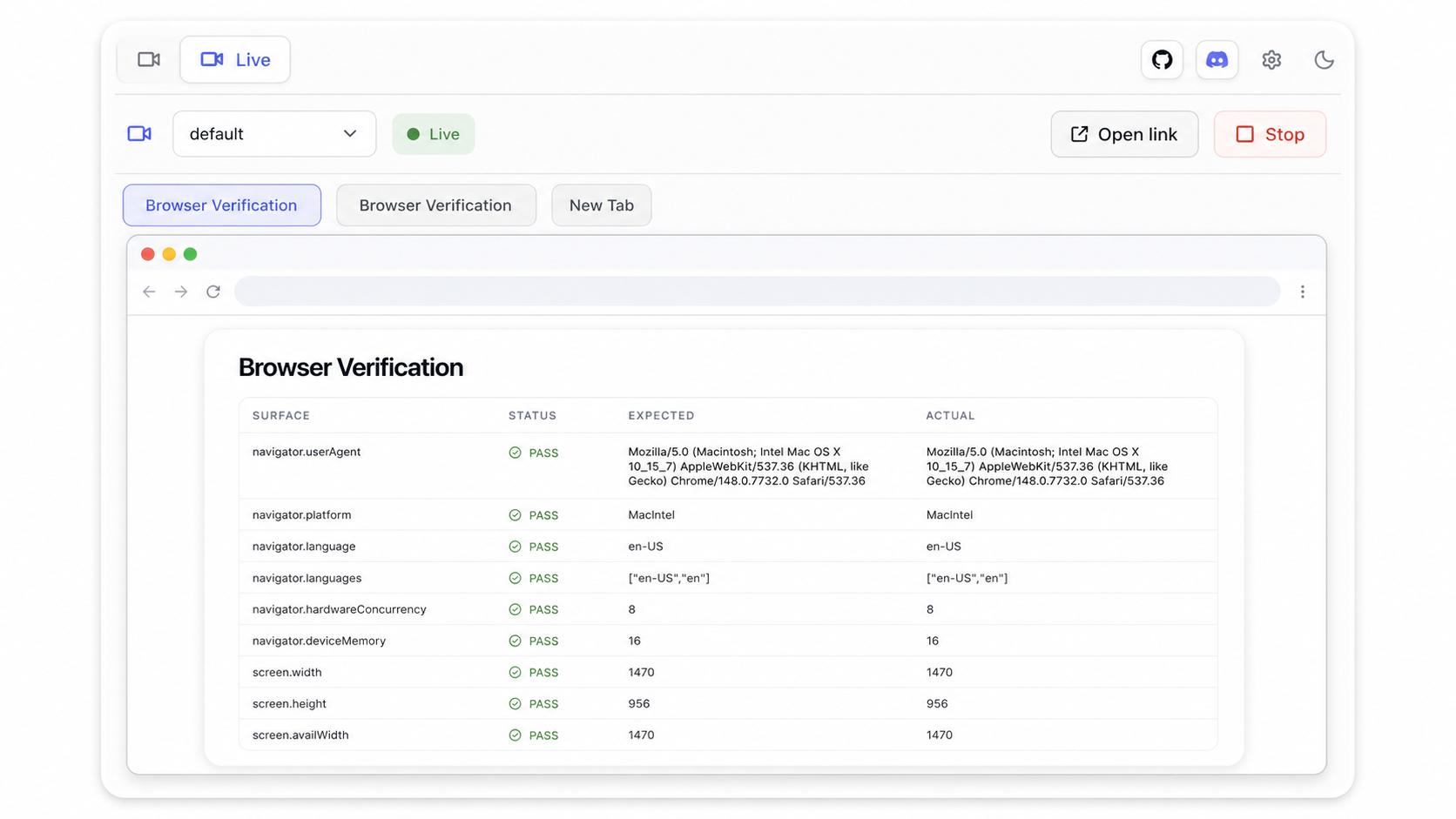Click the navigator.languages row label
Screen dimensions: 1456x819
(x=307, y=578)
